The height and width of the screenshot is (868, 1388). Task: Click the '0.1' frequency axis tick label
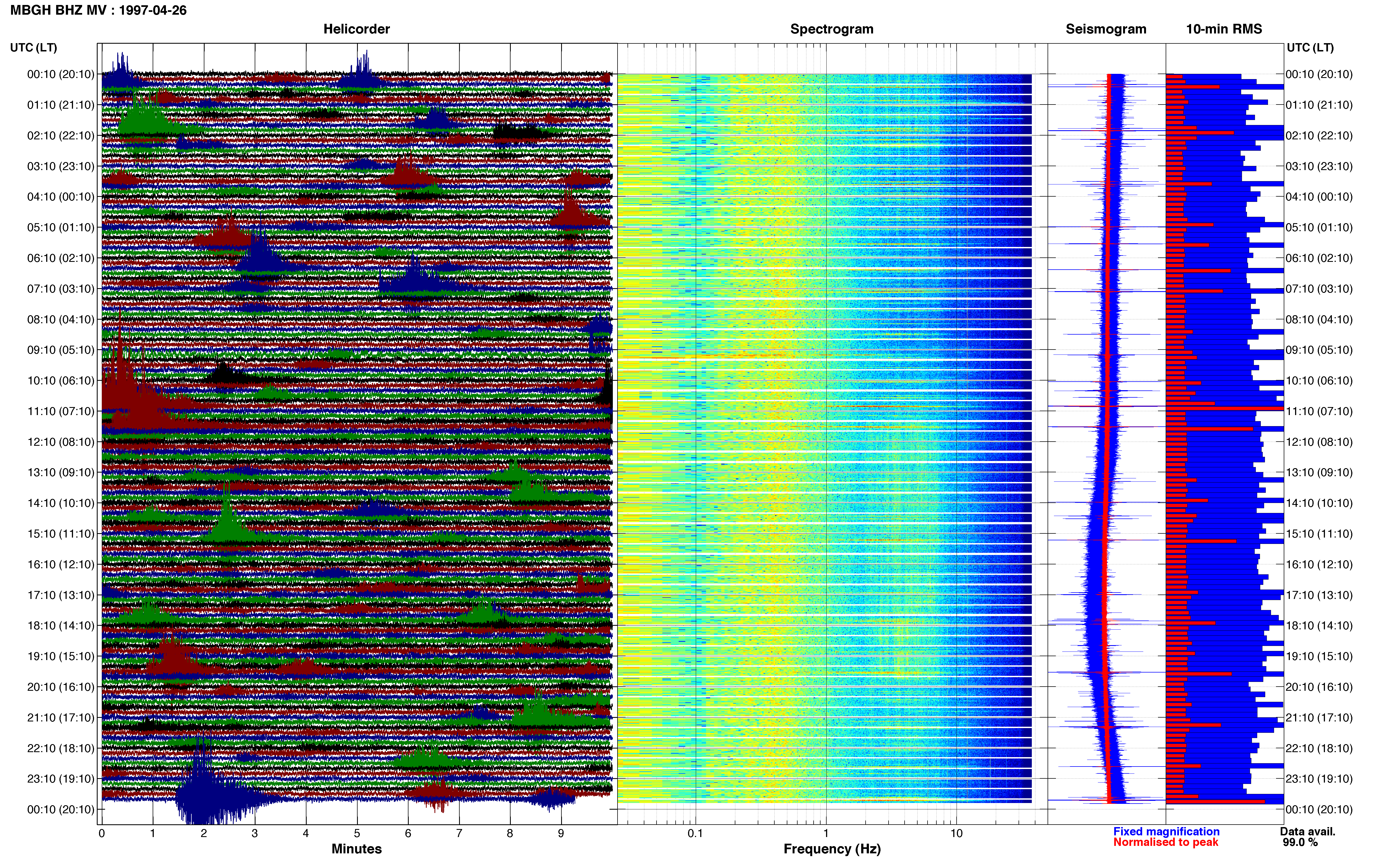(x=695, y=833)
